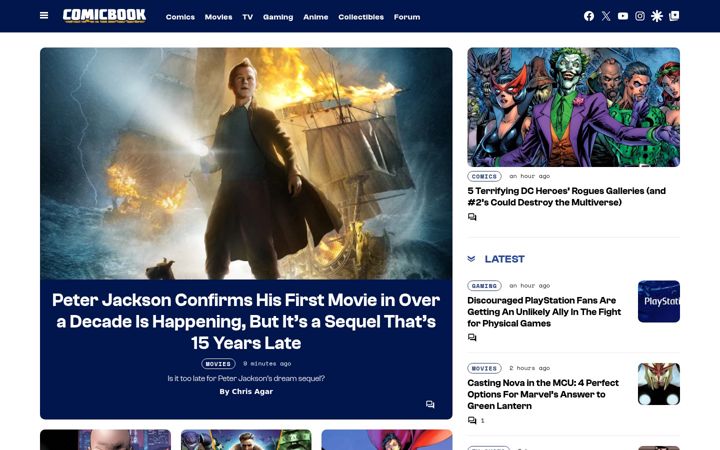Click the GAMING category tag
The height and width of the screenshot is (450, 720).
click(484, 286)
